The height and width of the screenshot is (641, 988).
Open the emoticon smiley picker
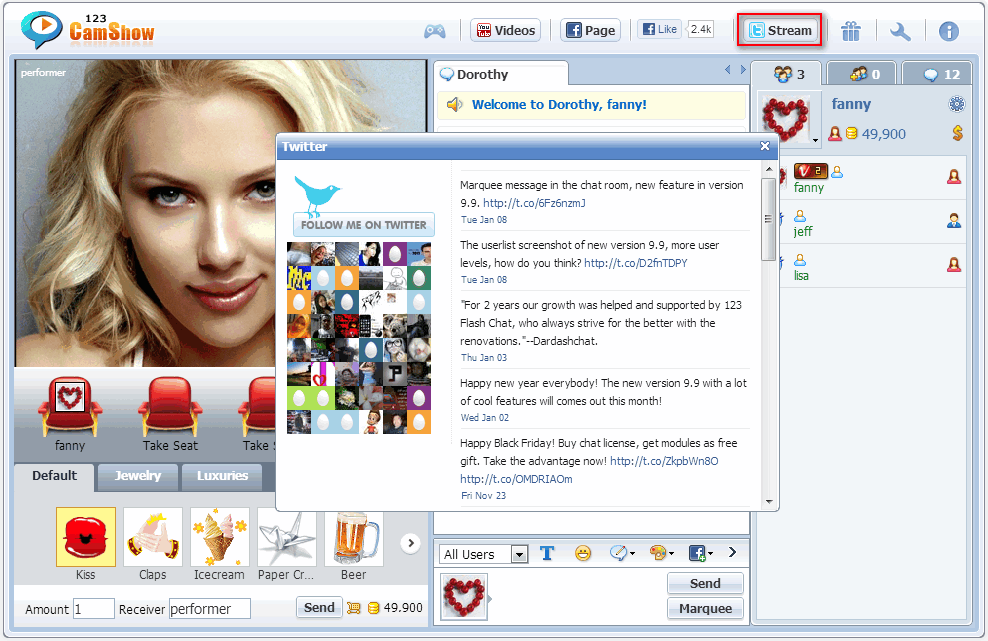coord(583,553)
